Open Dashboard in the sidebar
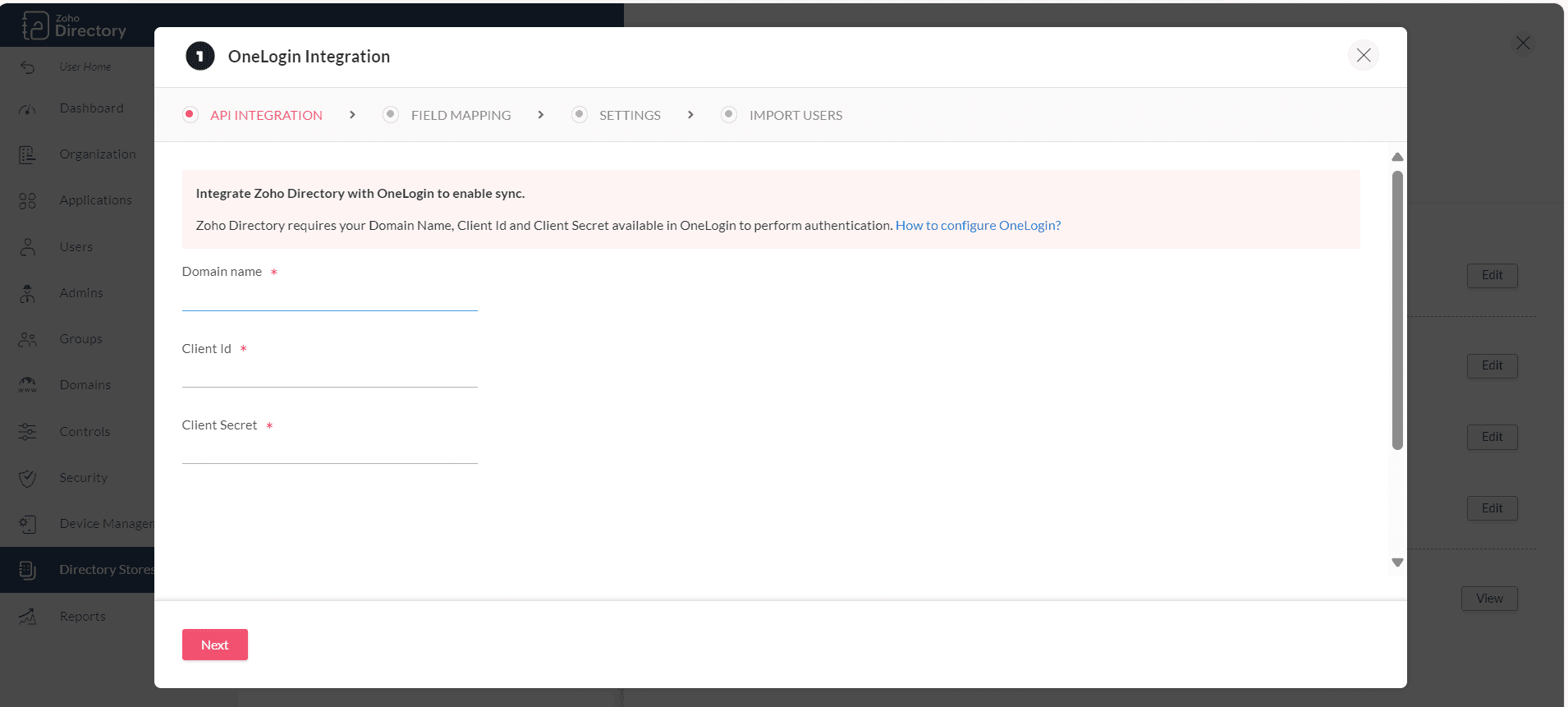 tap(91, 108)
